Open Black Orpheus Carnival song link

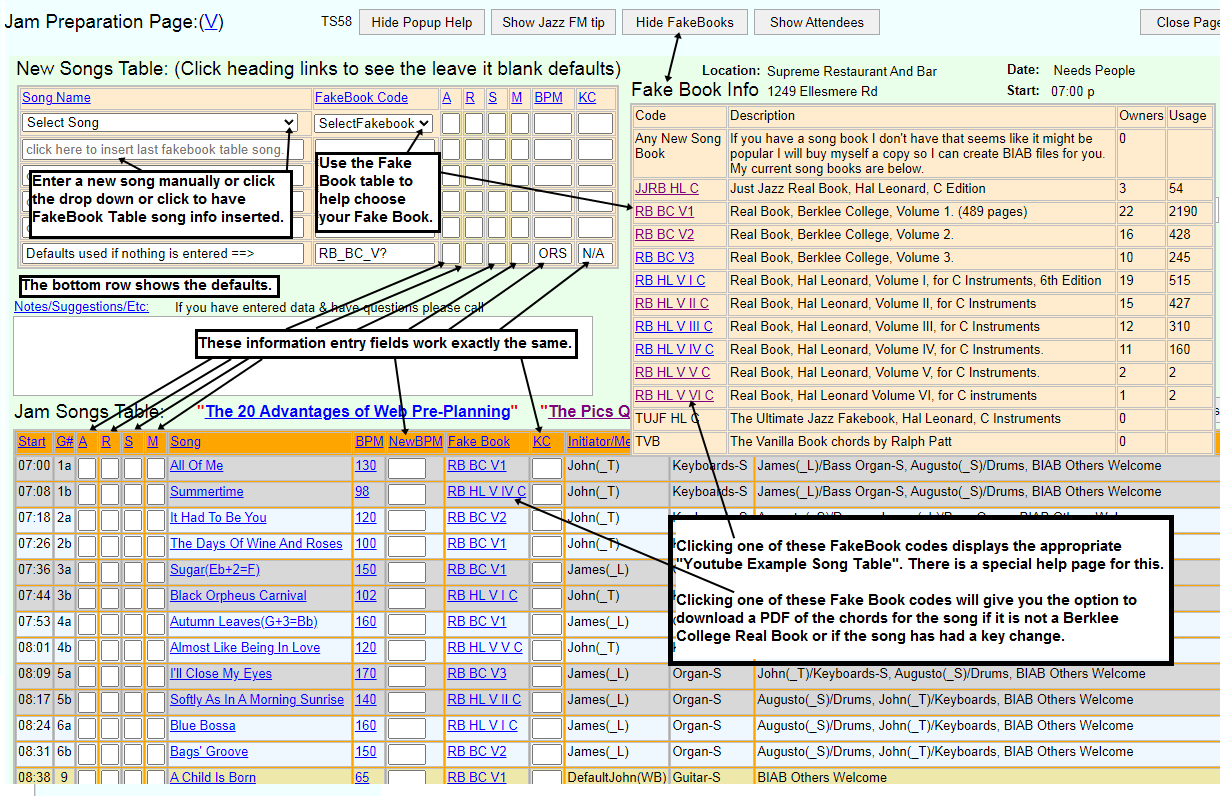tap(238, 596)
